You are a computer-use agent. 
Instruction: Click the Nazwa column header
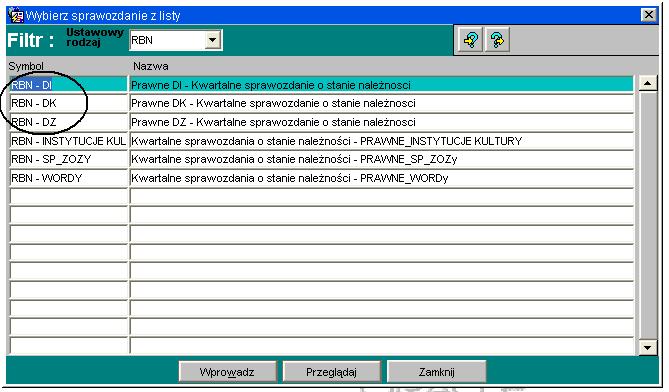[x=151, y=66]
